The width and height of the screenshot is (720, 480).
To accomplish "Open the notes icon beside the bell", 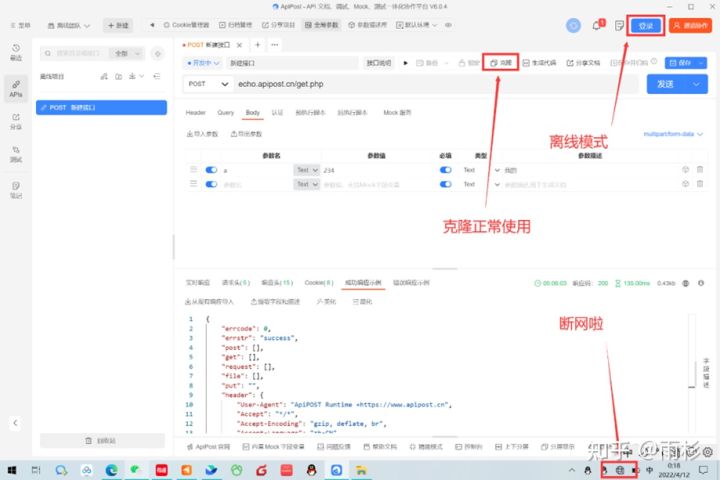I will tap(619, 25).
